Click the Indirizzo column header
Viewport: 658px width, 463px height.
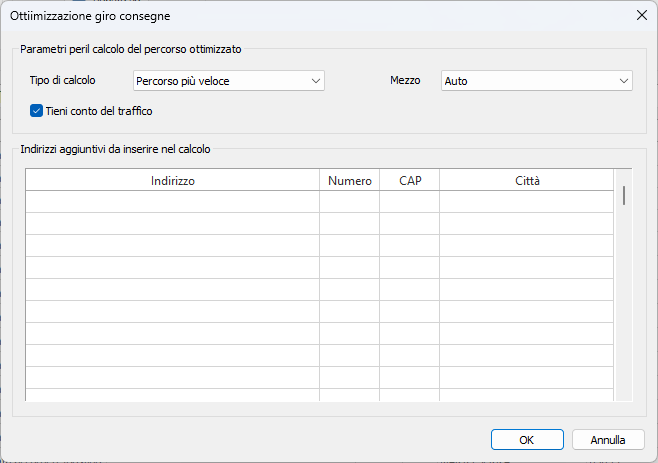[173, 181]
